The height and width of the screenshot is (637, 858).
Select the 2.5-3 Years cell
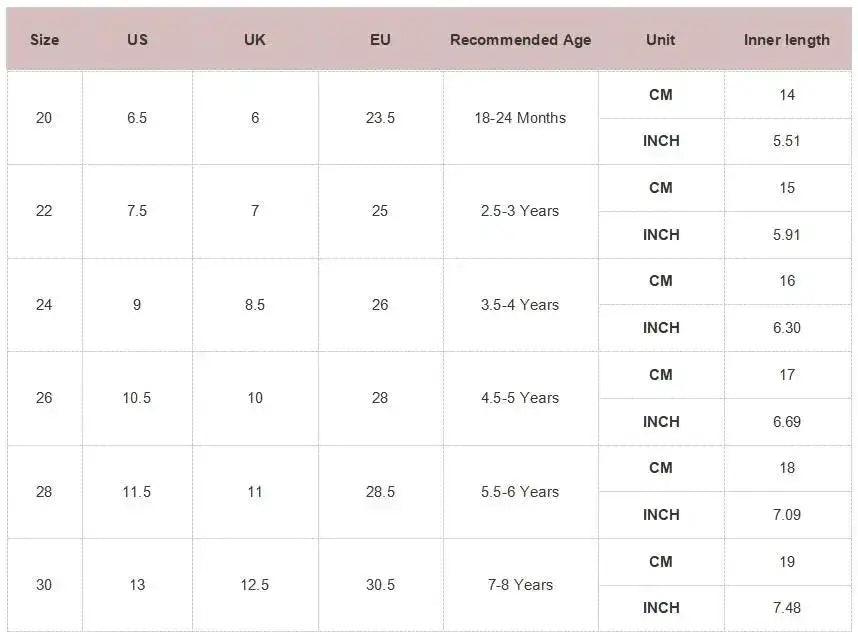pyautogui.click(x=520, y=211)
